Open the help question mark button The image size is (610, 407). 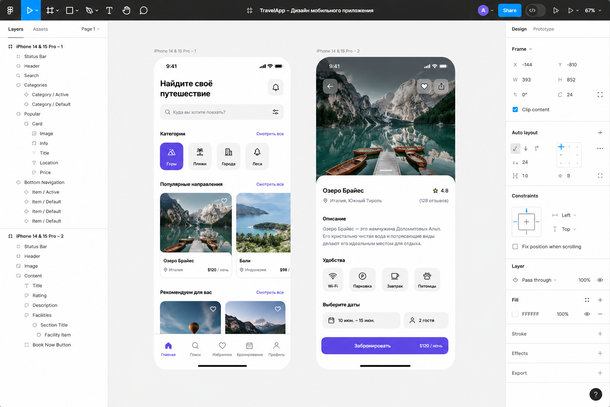point(596,394)
